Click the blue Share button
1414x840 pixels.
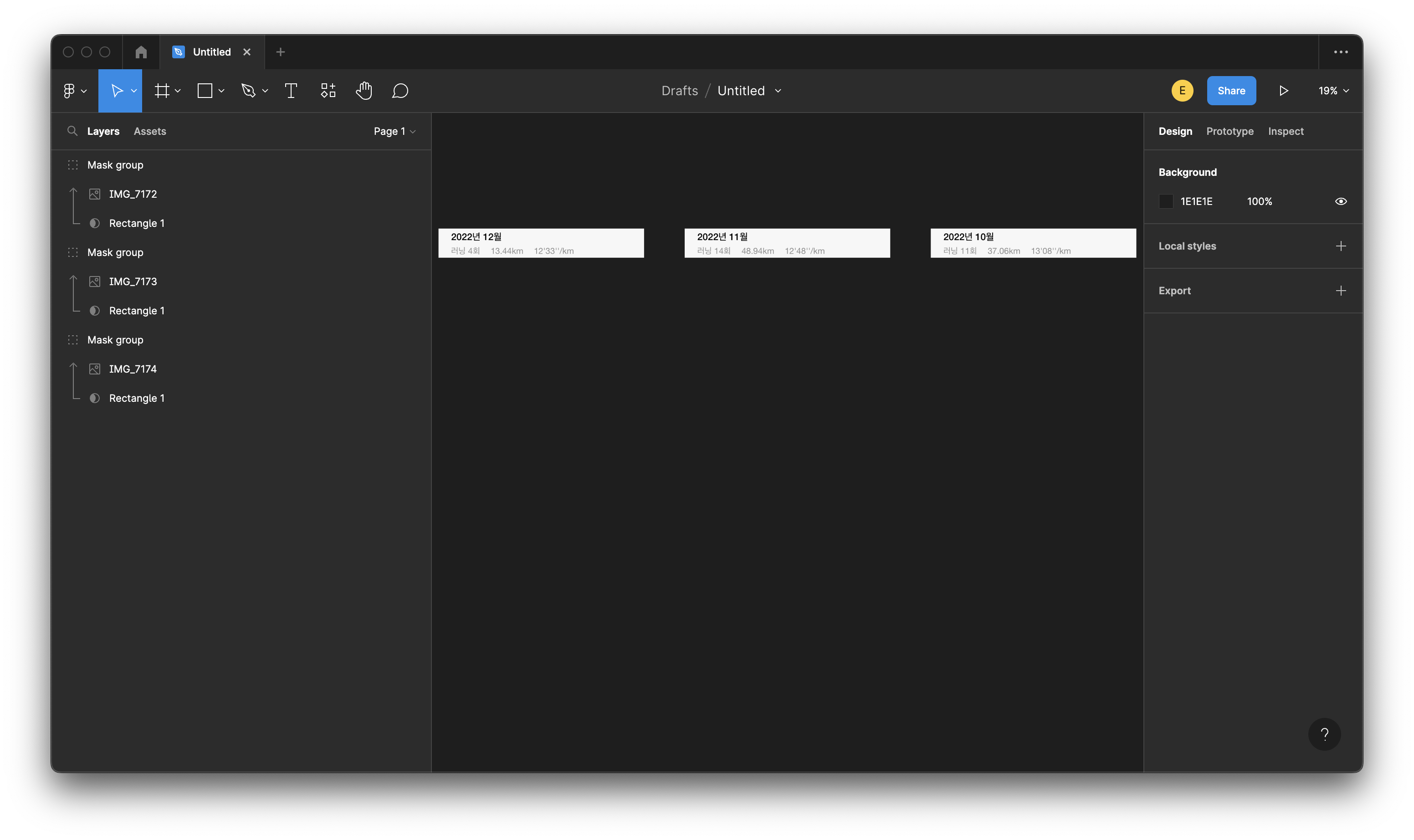click(1231, 91)
